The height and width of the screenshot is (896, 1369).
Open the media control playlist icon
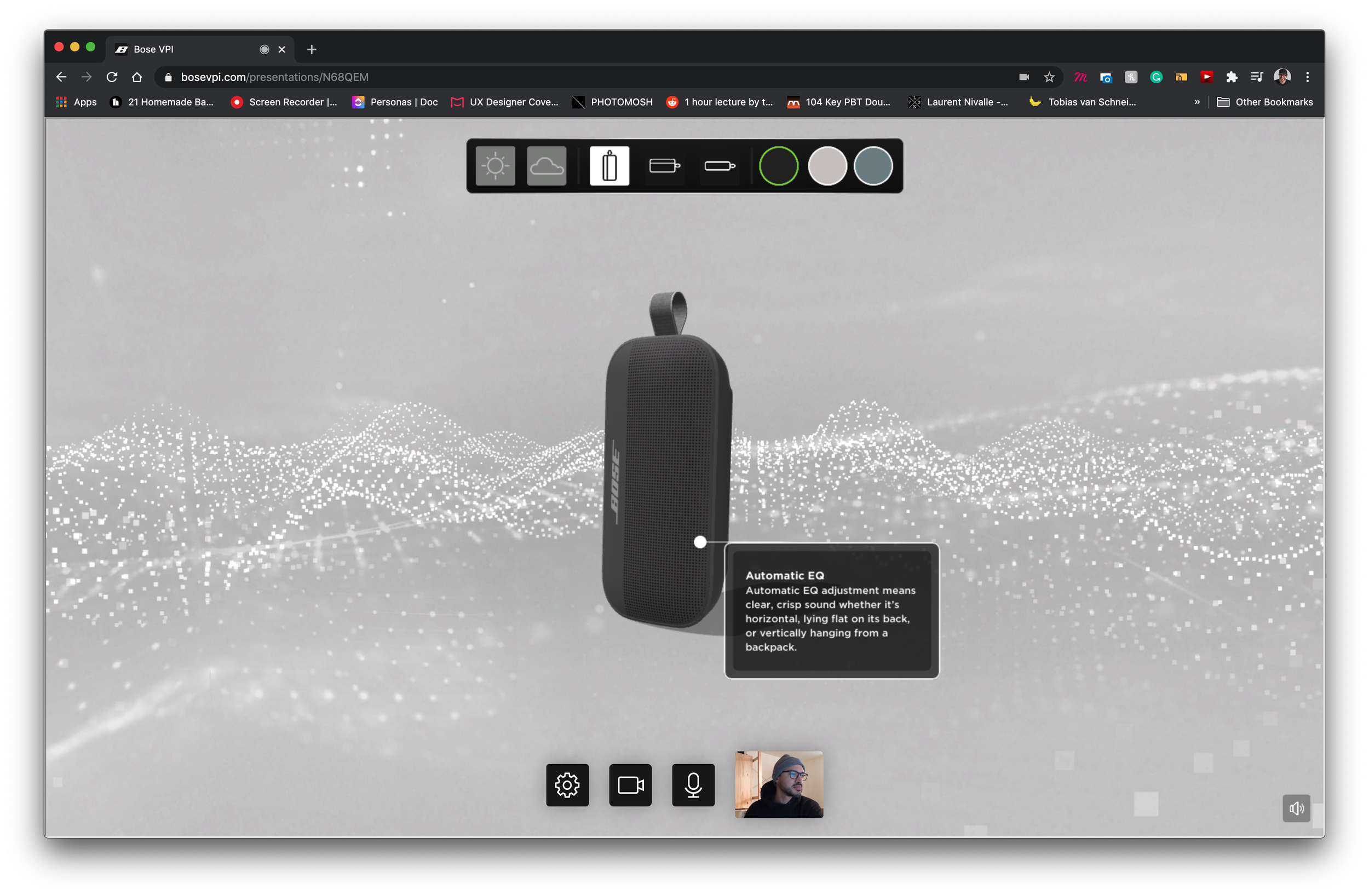coord(1256,77)
